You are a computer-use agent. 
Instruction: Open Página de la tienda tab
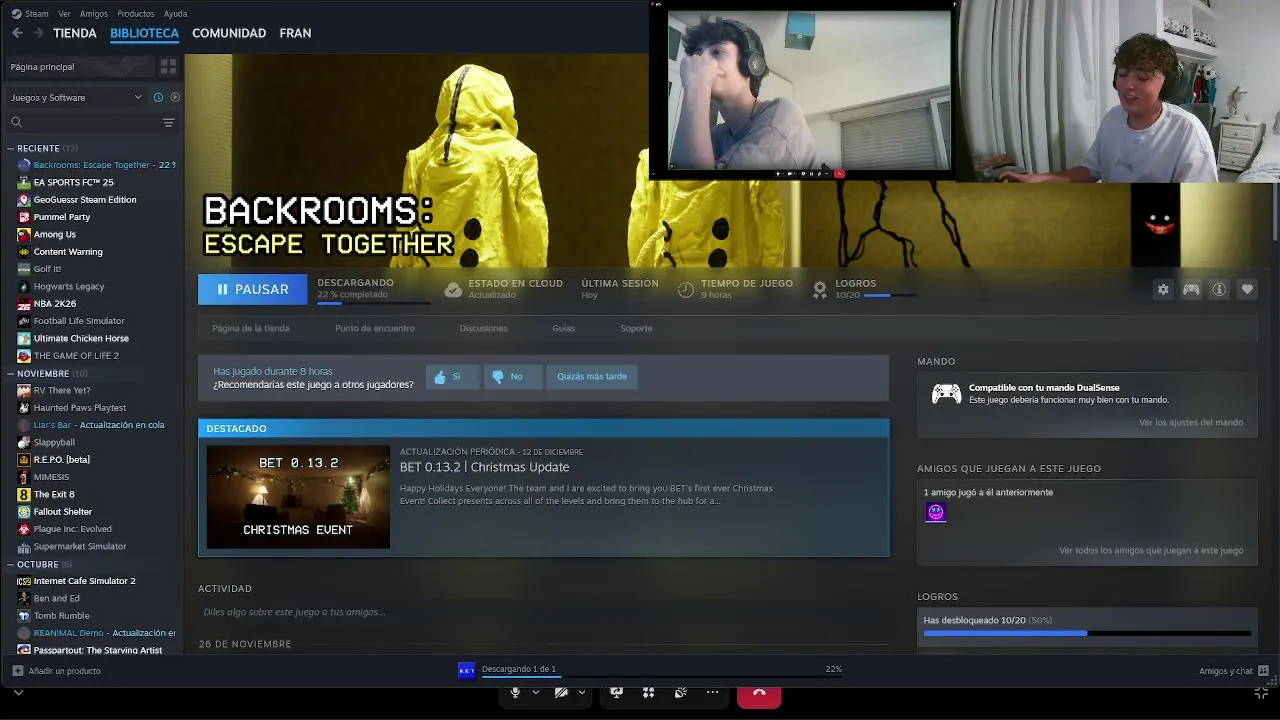[x=251, y=328]
